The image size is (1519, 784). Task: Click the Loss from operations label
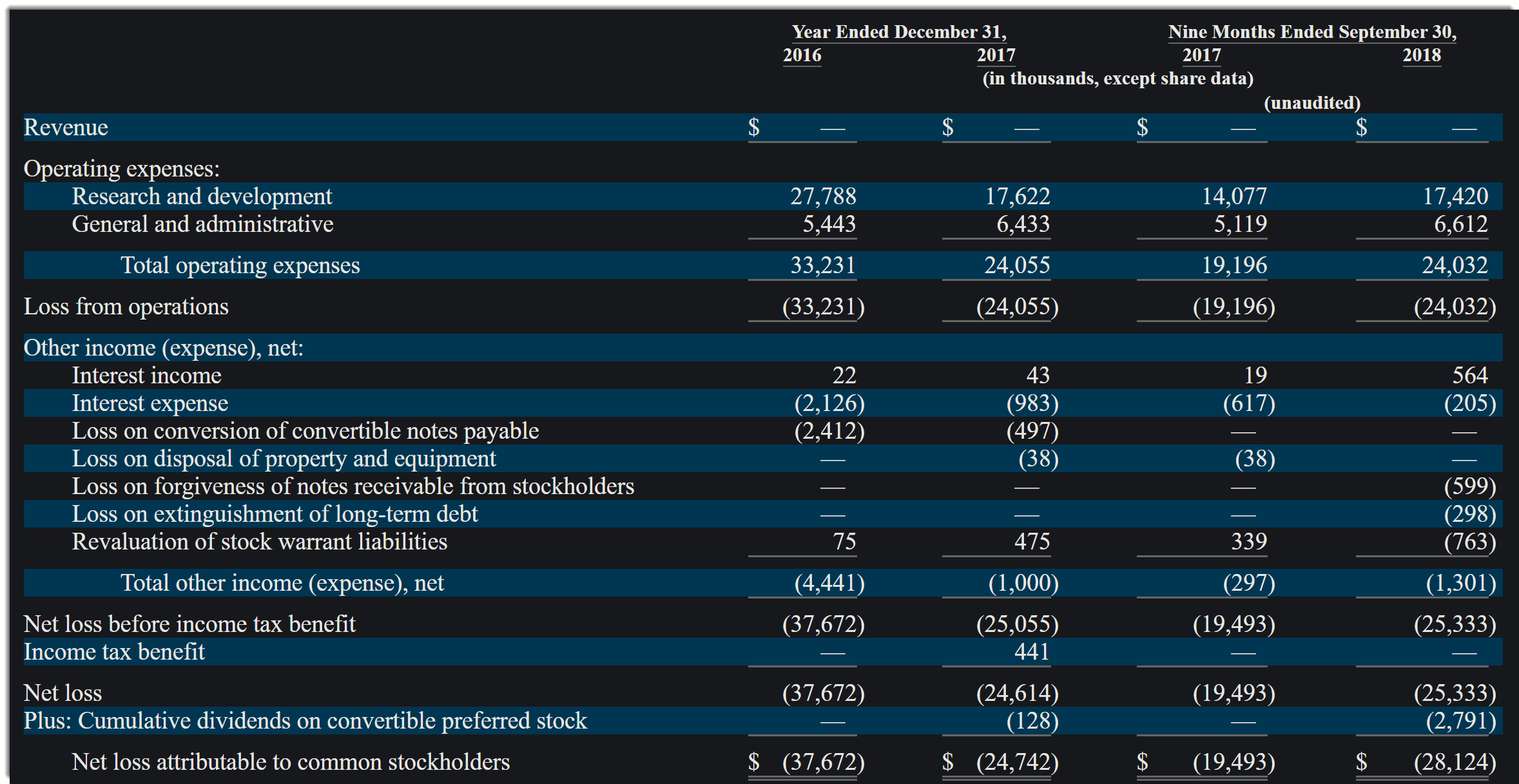[x=126, y=307]
